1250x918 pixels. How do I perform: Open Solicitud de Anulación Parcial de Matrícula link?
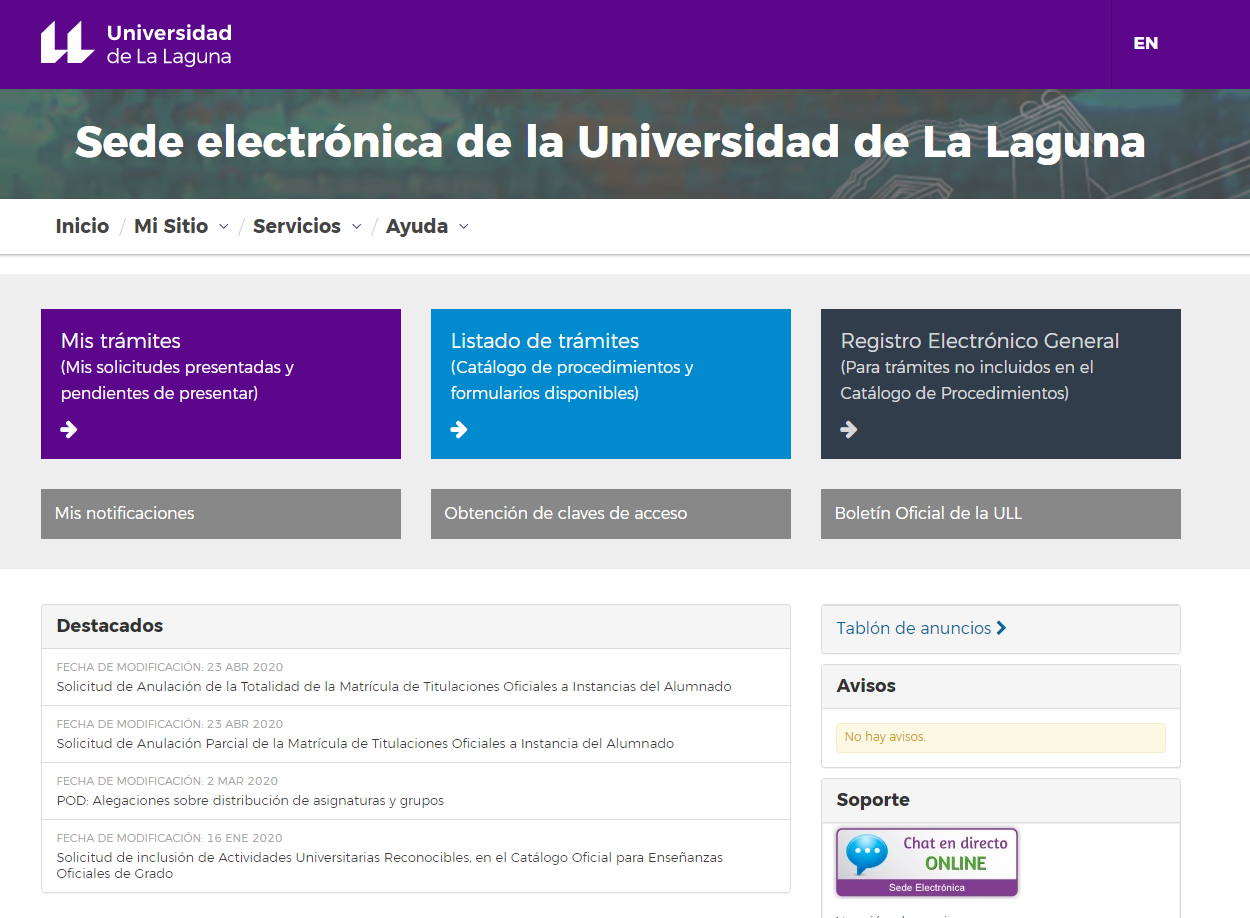click(x=365, y=744)
